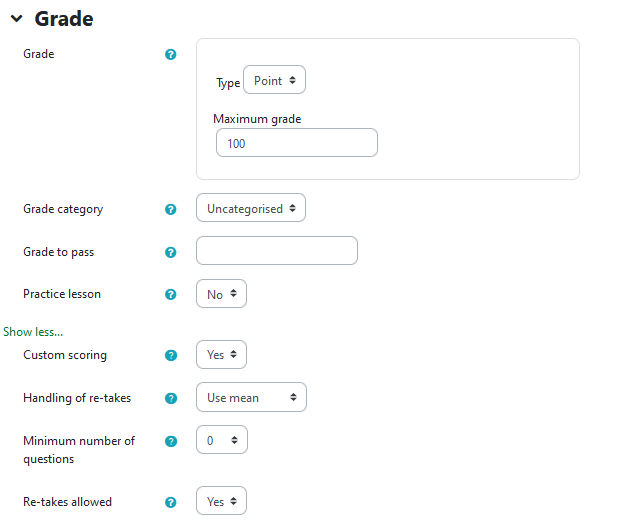
Task: Click help for Minimum number of questions
Action: coord(170,441)
